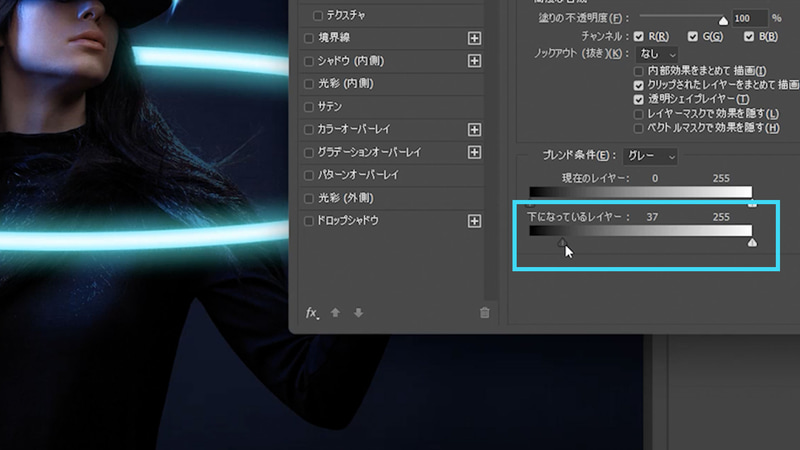Enable the カラーオーバーレイ checkbox

pos(308,130)
